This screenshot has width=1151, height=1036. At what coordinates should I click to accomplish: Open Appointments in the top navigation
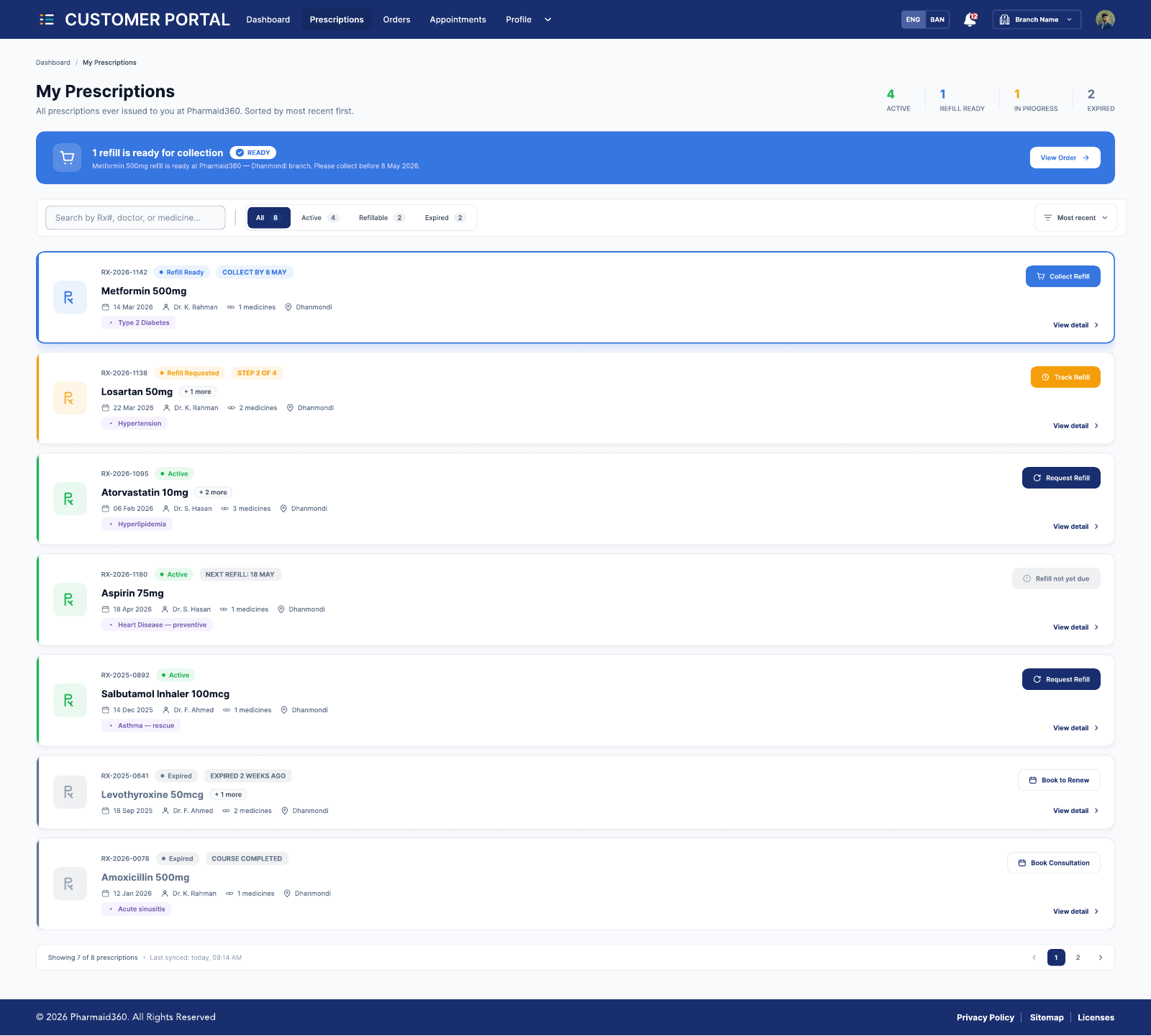point(458,19)
